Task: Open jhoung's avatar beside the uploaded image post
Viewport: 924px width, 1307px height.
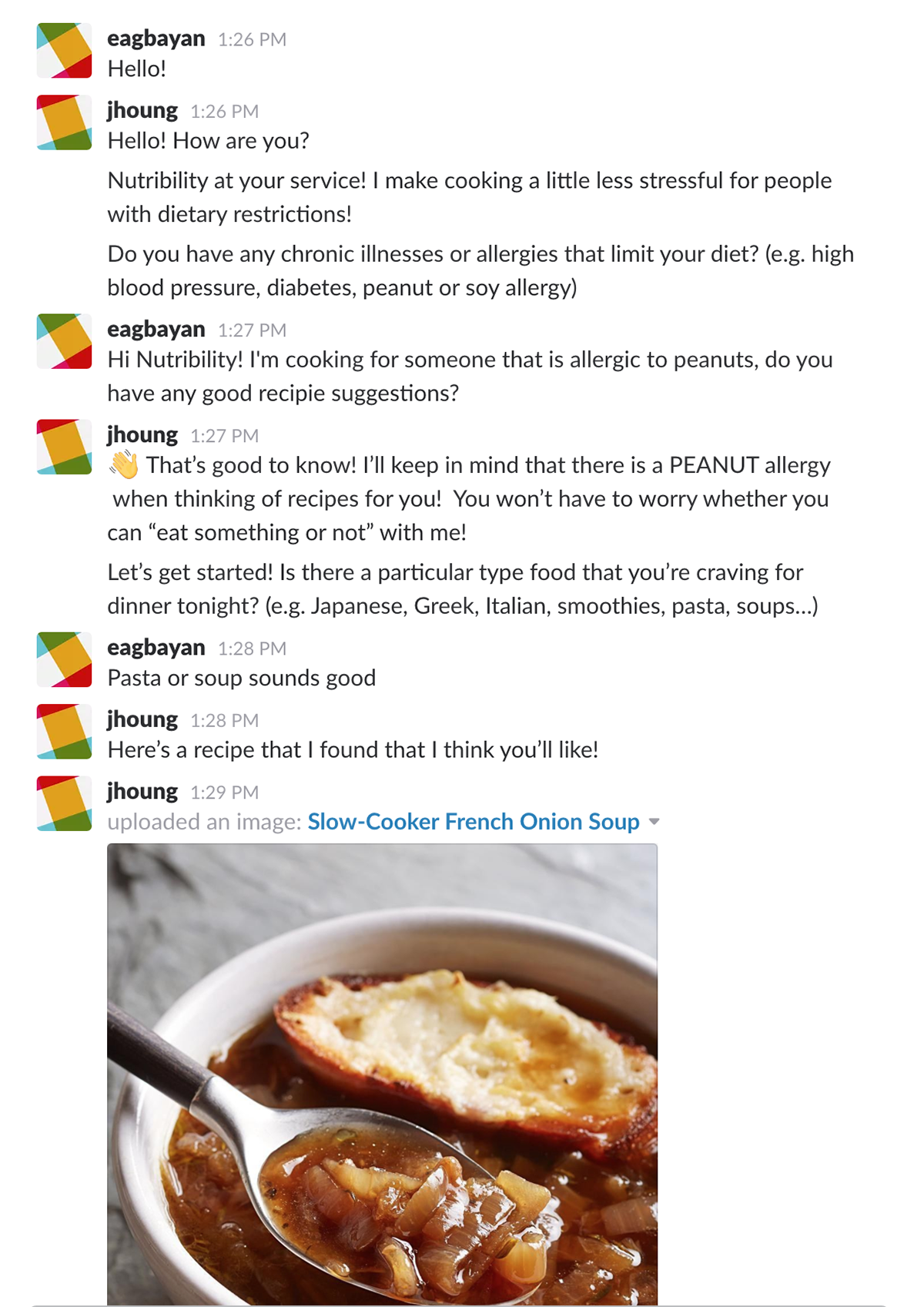Action: pos(64,803)
